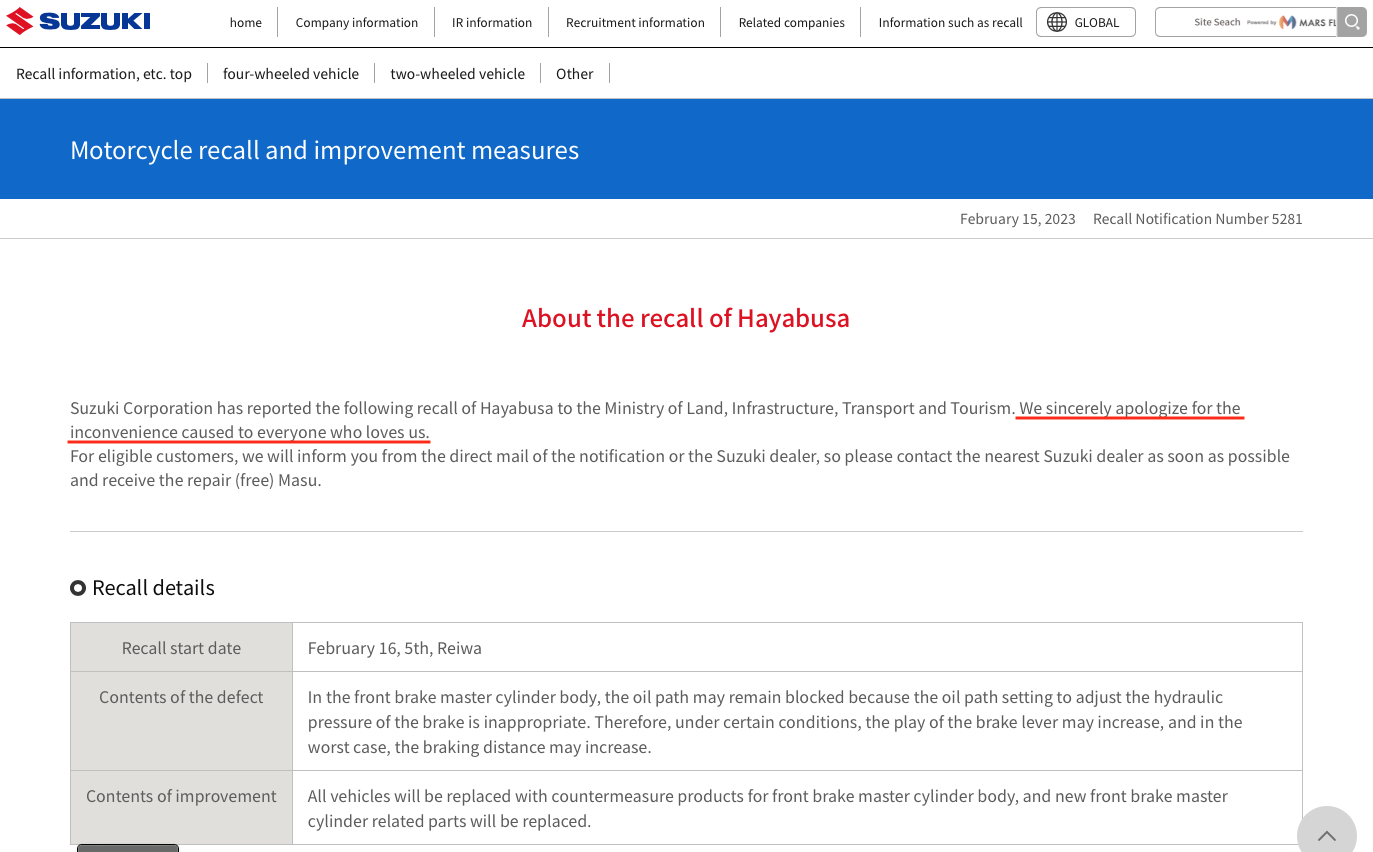Select the four-wheeled vehicle tab
This screenshot has height=852, width=1373.
tap(291, 74)
